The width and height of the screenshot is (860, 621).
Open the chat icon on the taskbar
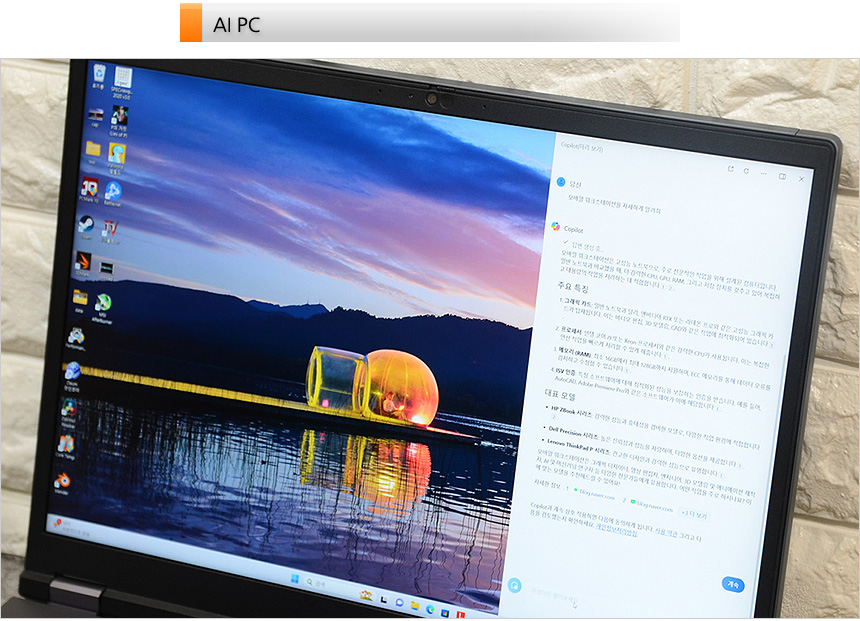(400, 603)
